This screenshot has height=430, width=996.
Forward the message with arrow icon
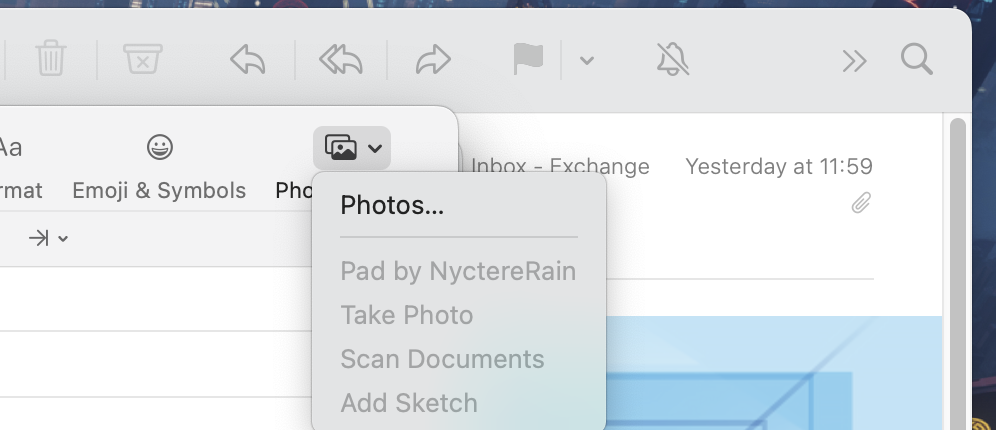tap(433, 60)
